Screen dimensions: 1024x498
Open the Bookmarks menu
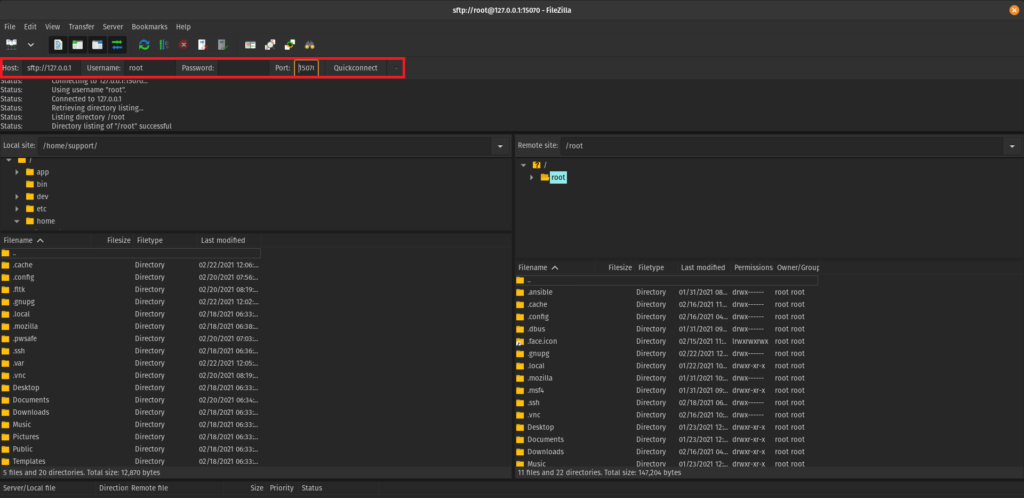tap(150, 27)
